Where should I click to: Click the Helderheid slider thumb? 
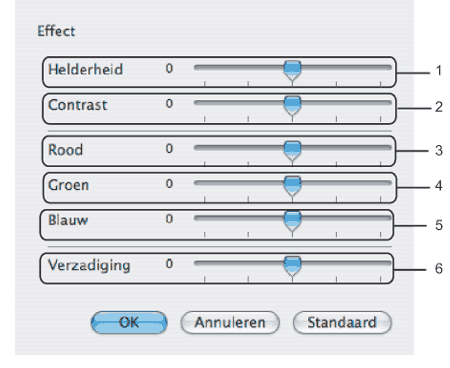(x=292, y=71)
